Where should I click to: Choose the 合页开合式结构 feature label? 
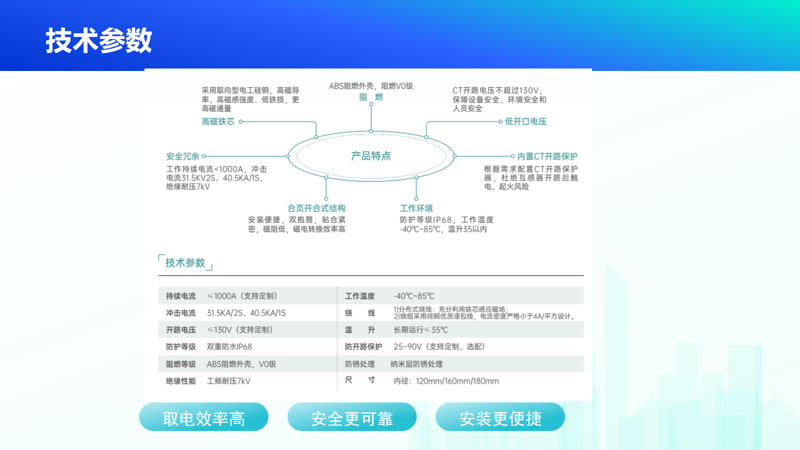tap(316, 208)
